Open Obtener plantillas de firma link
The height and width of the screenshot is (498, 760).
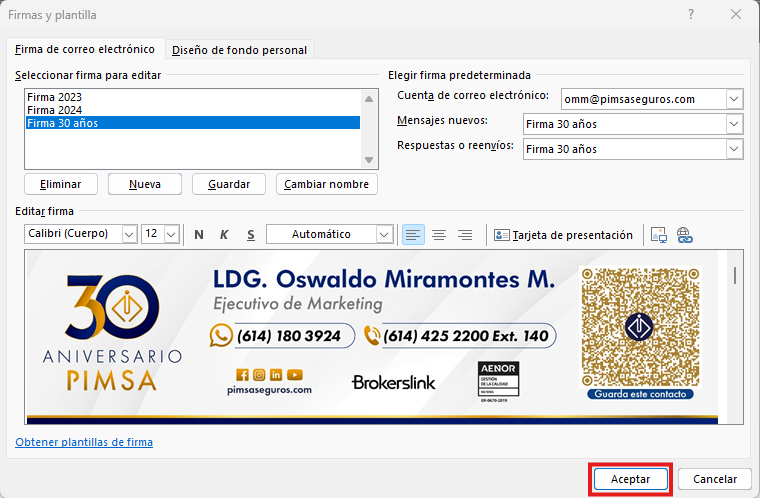pos(84,442)
